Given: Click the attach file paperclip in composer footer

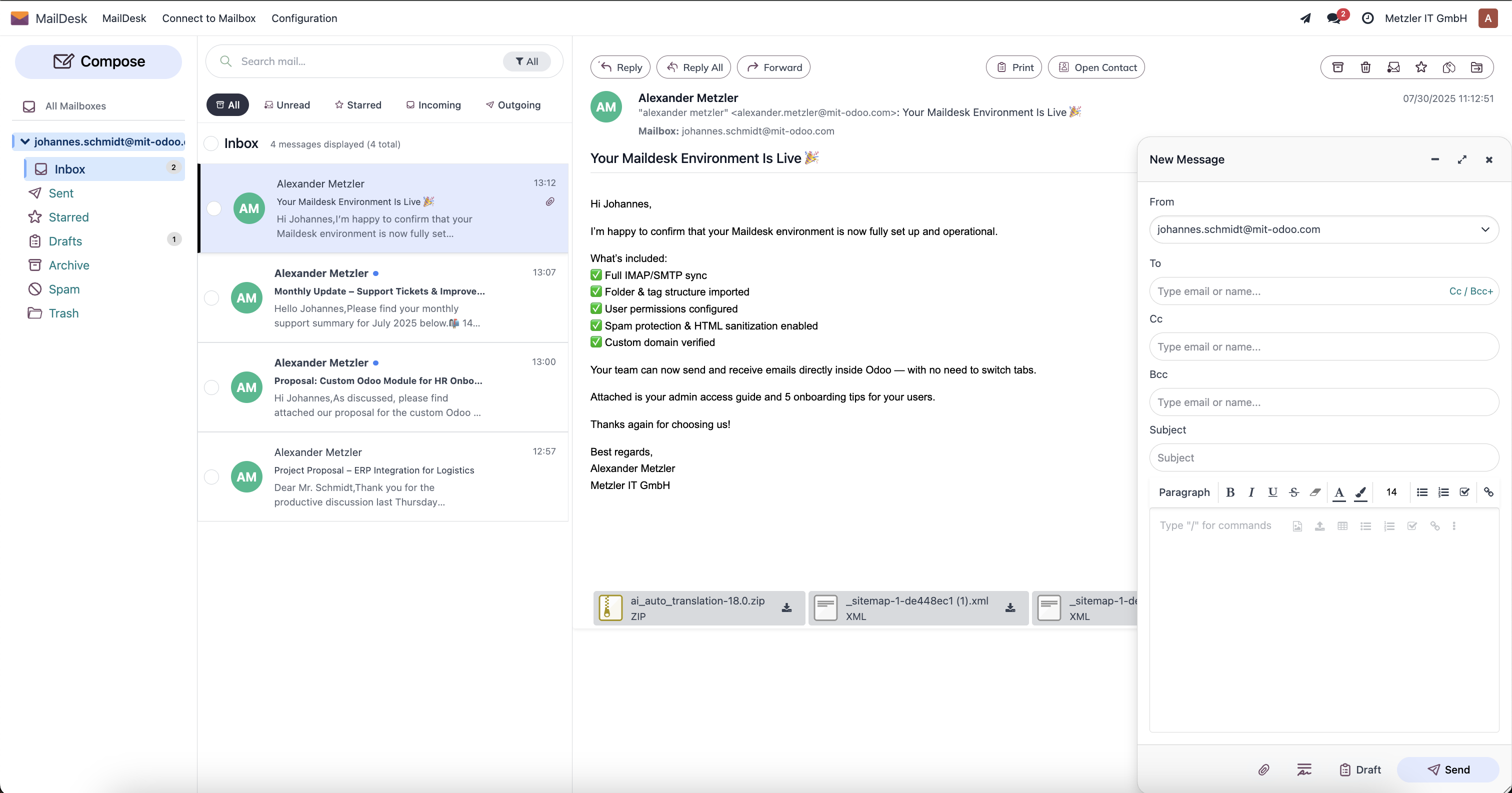Looking at the screenshot, I should click(x=1263, y=769).
